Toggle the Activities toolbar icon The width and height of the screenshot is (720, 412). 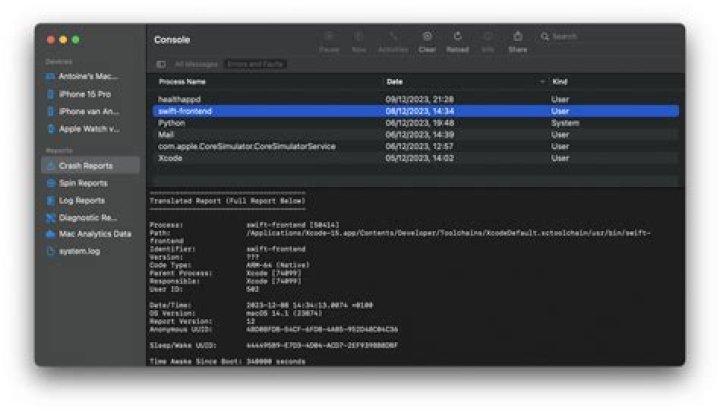coord(393,37)
